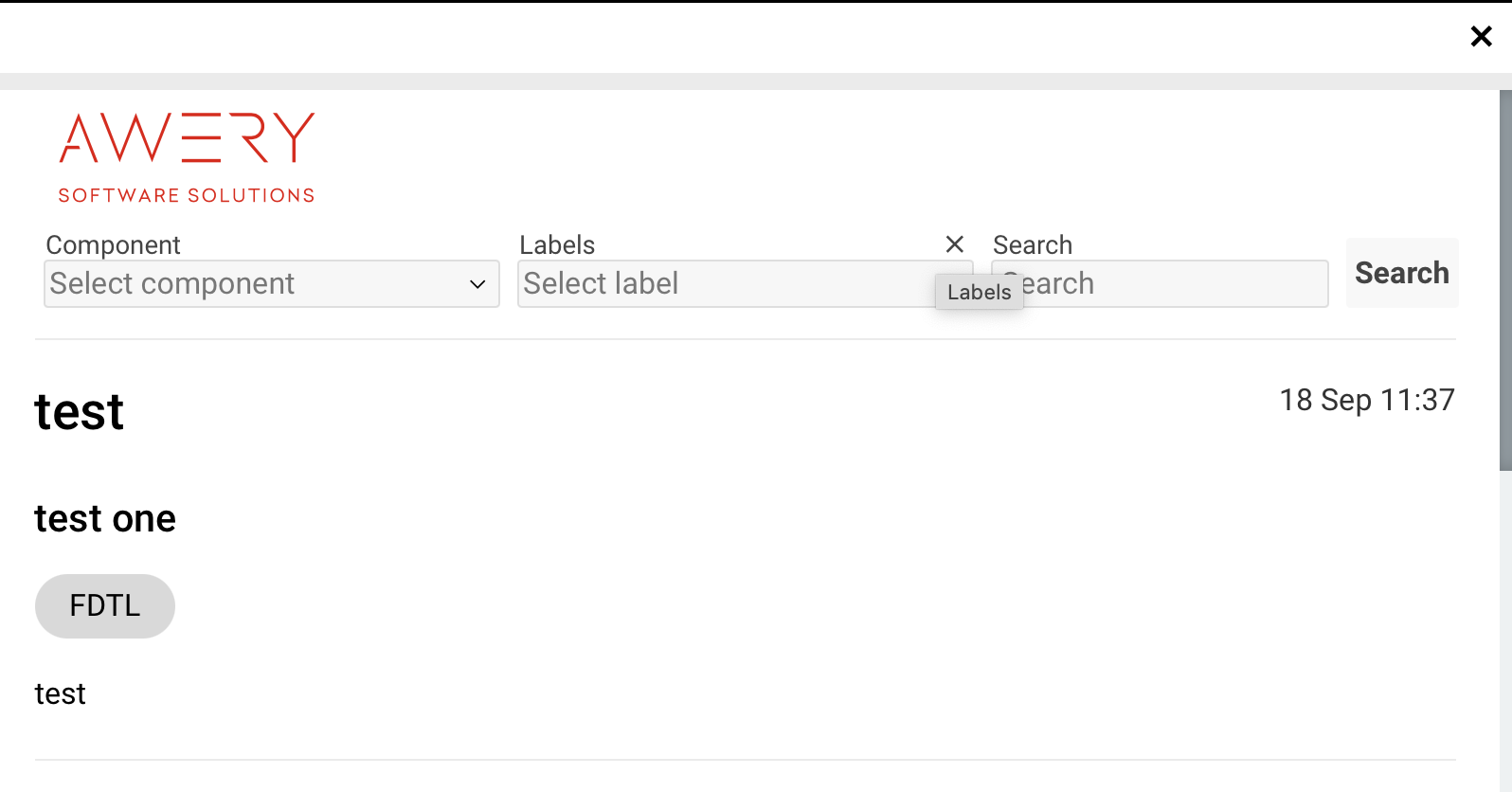Click the "test" description text below FDTL

point(61,694)
